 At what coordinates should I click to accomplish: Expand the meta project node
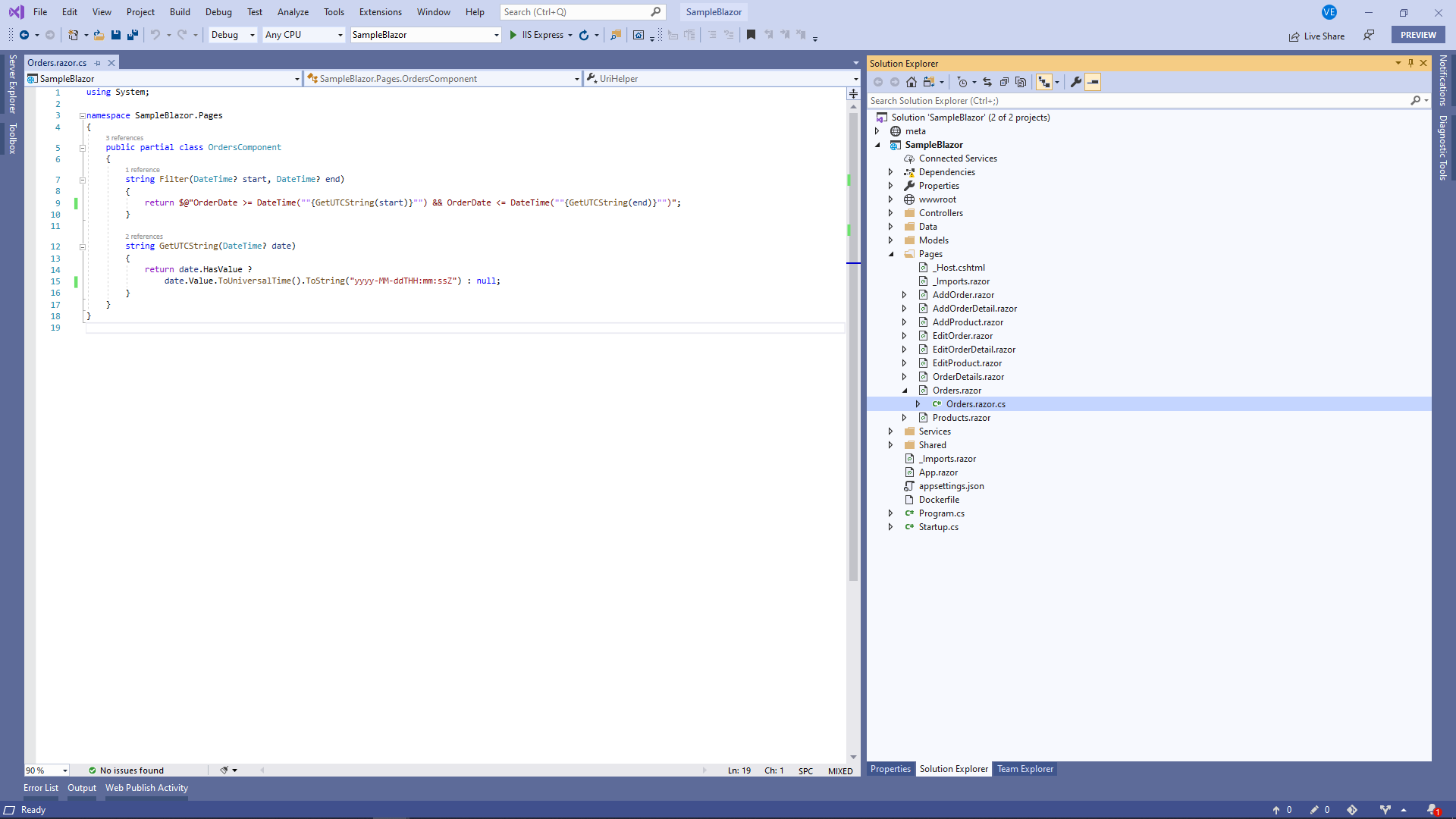(877, 131)
